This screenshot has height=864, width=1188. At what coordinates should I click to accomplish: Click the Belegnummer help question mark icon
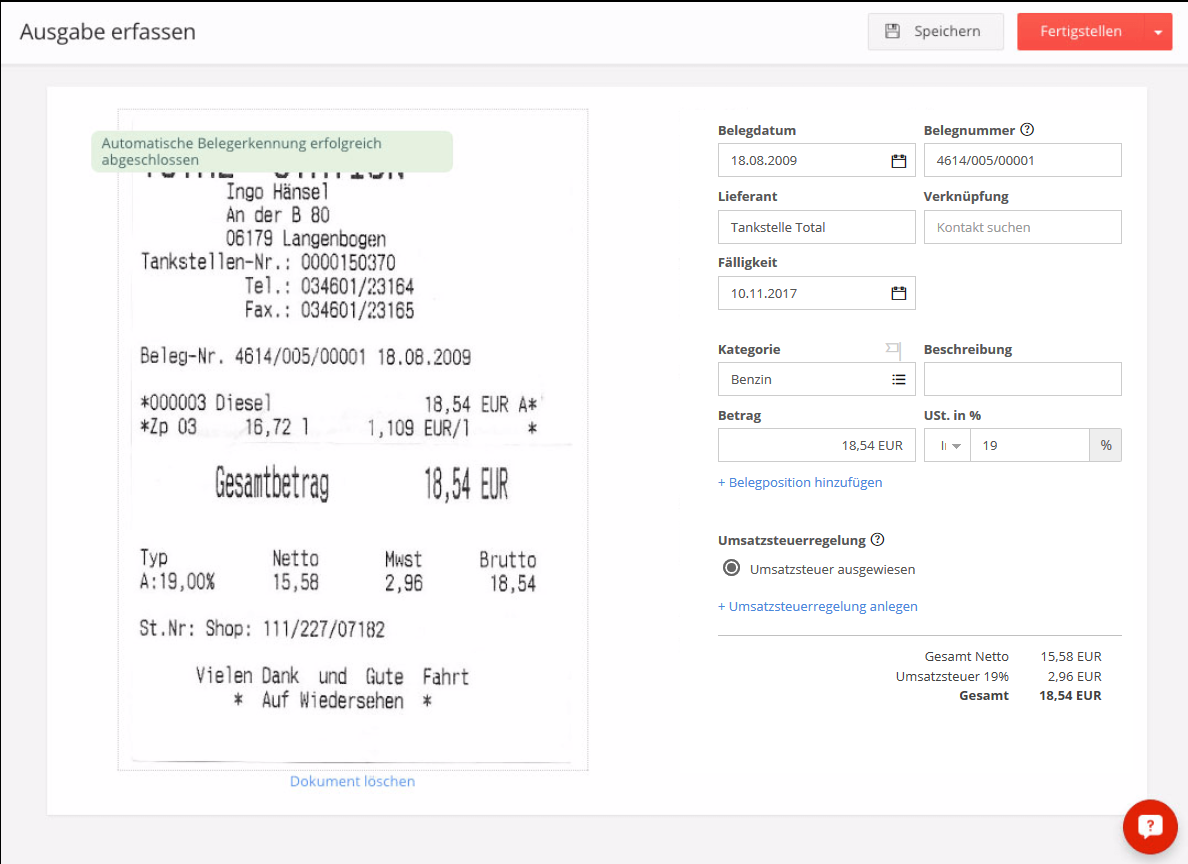click(x=1027, y=130)
